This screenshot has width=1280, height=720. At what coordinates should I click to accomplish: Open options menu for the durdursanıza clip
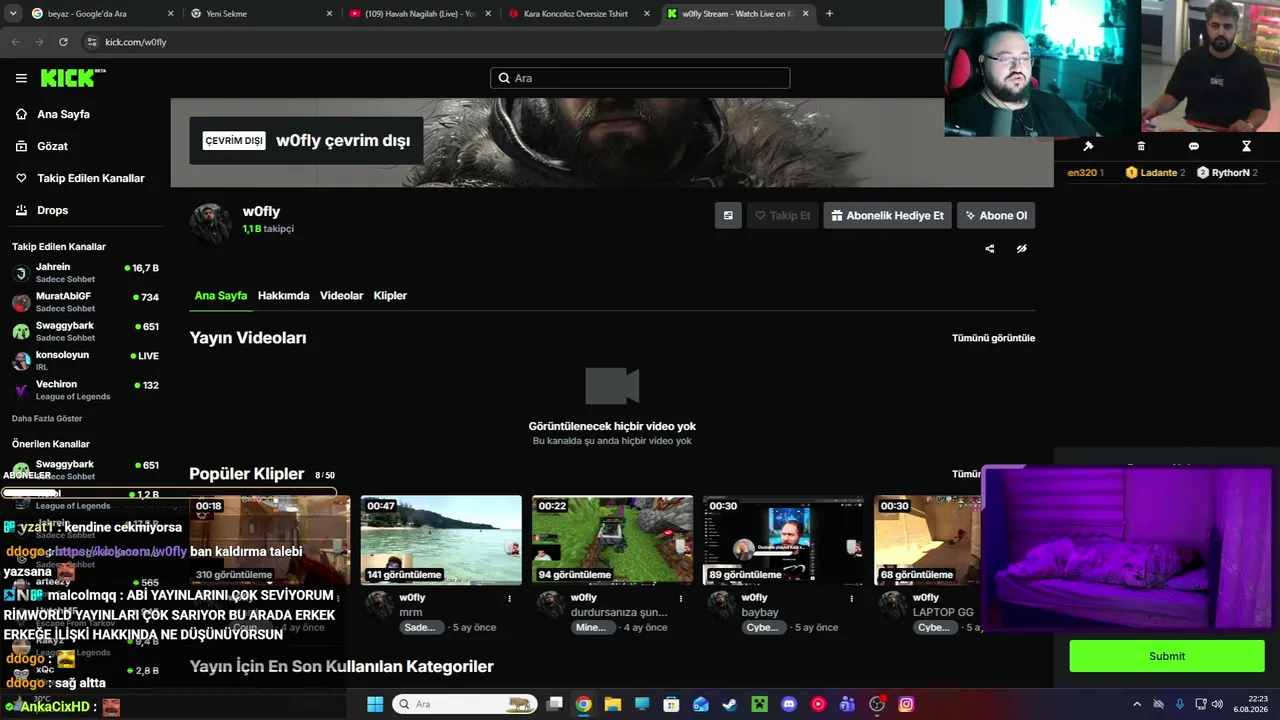[x=681, y=598]
